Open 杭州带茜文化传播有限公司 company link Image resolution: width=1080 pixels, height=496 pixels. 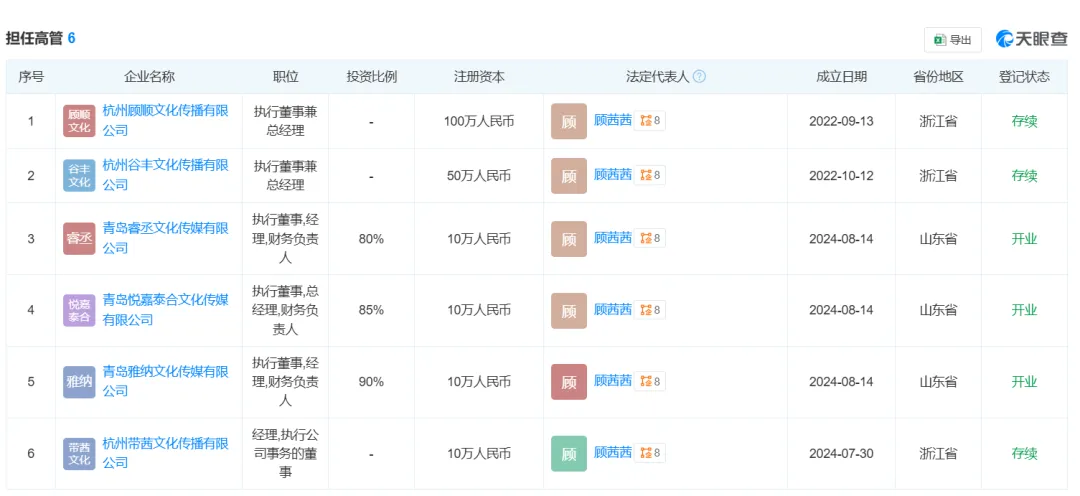coord(165,444)
